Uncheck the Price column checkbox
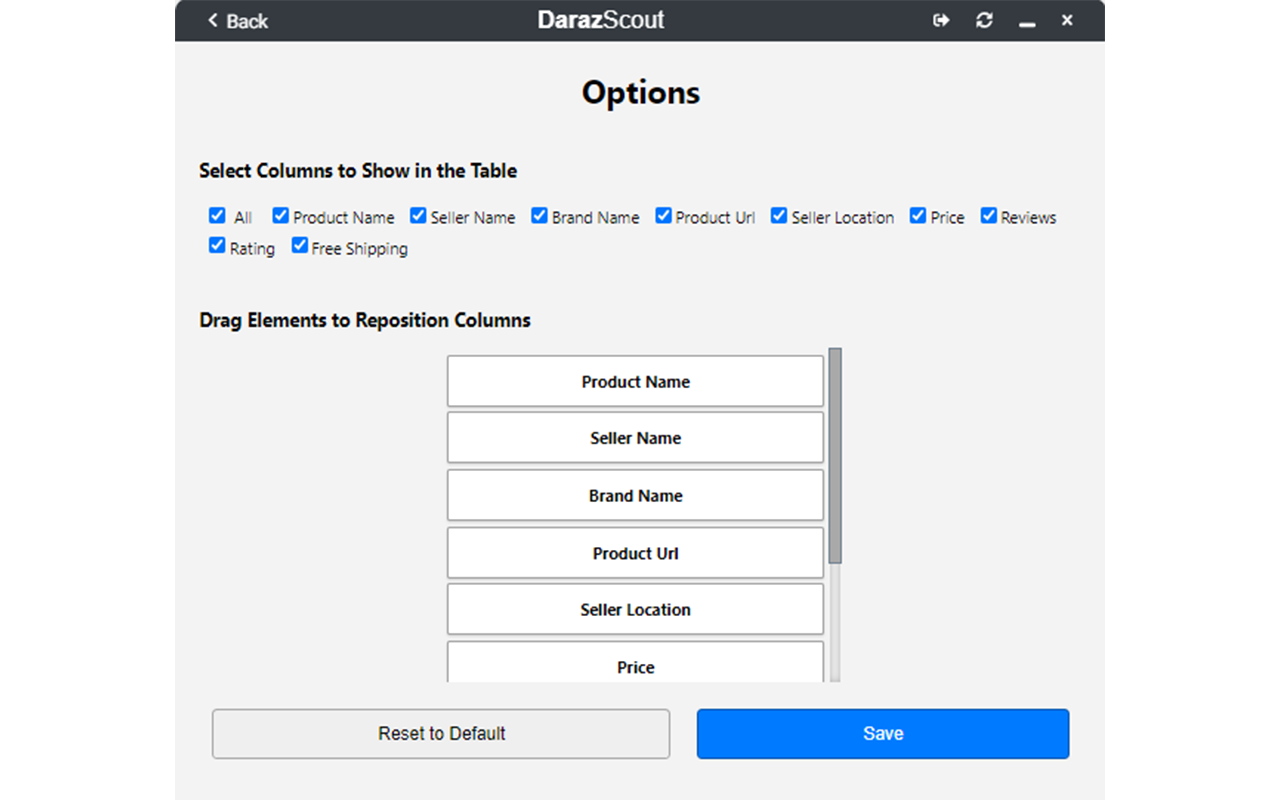The height and width of the screenshot is (800, 1280). [x=918, y=216]
